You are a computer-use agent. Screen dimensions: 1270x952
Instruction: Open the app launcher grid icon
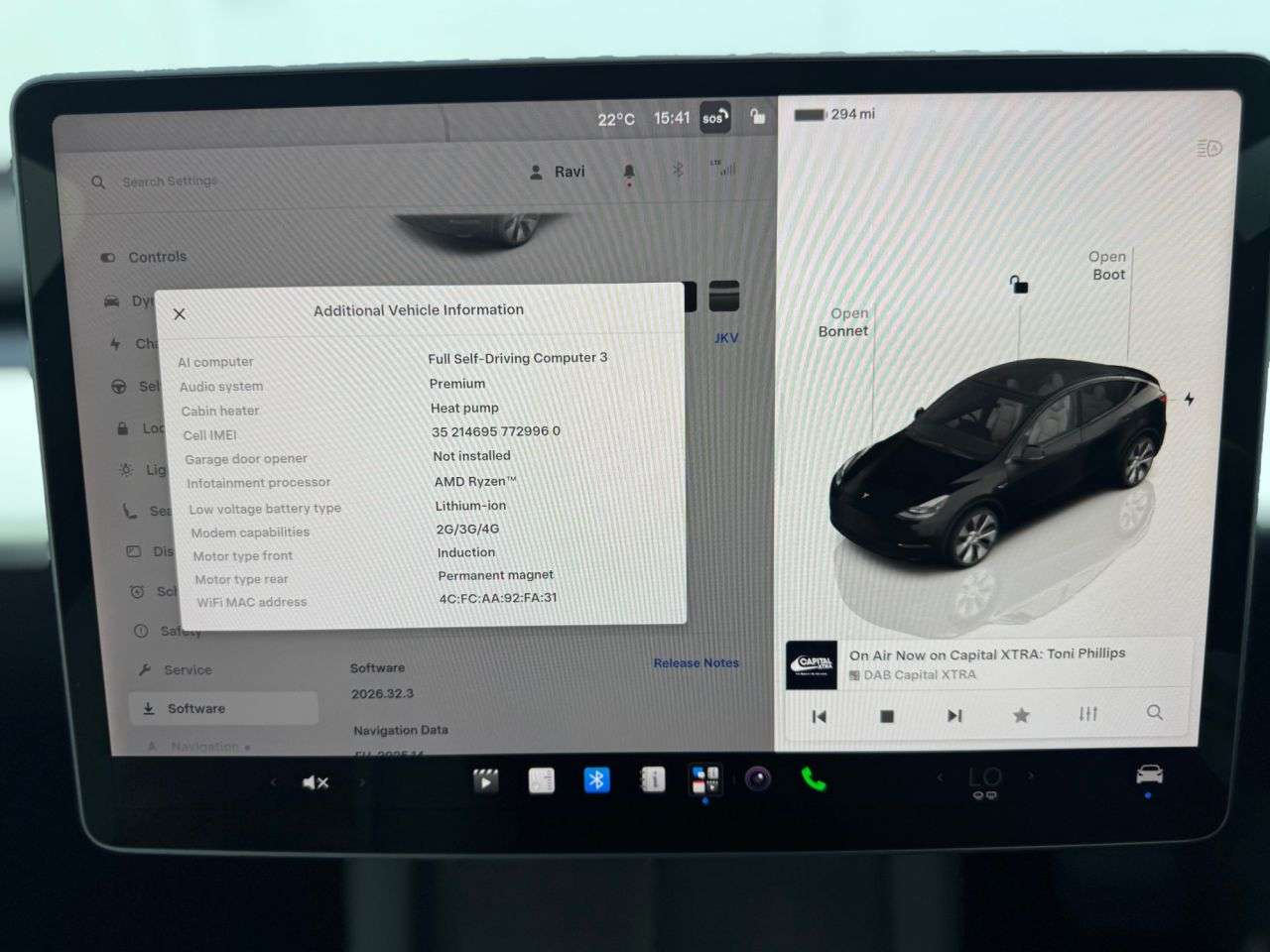705,779
